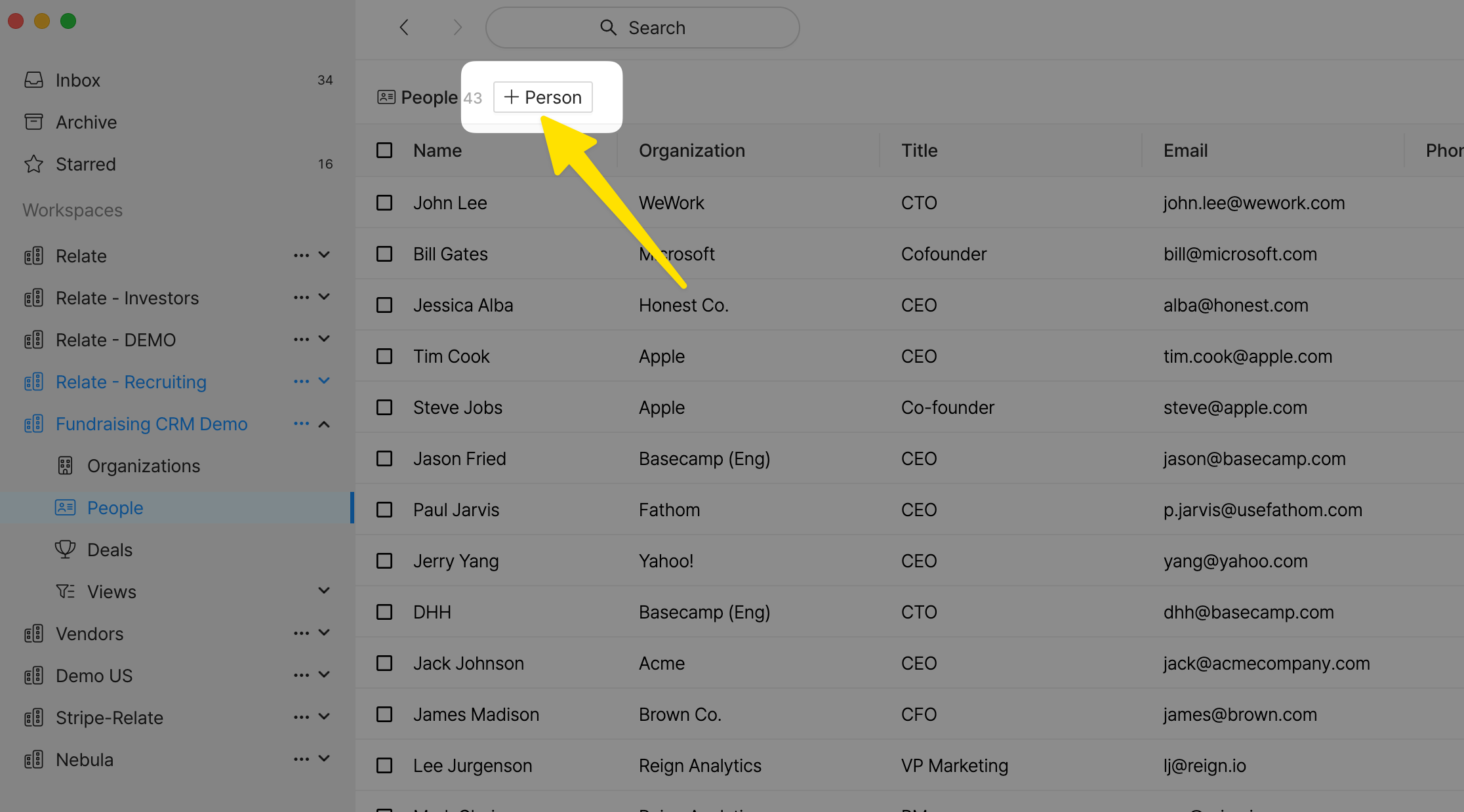Open the Relate - Recruiting workspace

(x=129, y=381)
